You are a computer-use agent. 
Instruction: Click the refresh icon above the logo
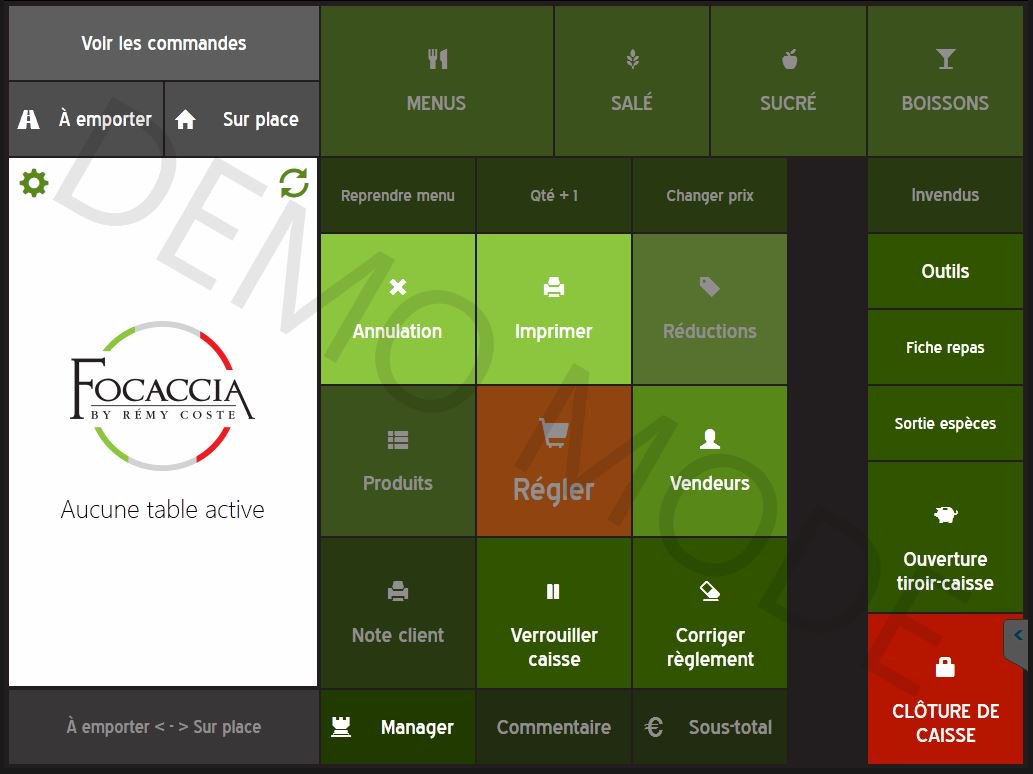tap(293, 184)
